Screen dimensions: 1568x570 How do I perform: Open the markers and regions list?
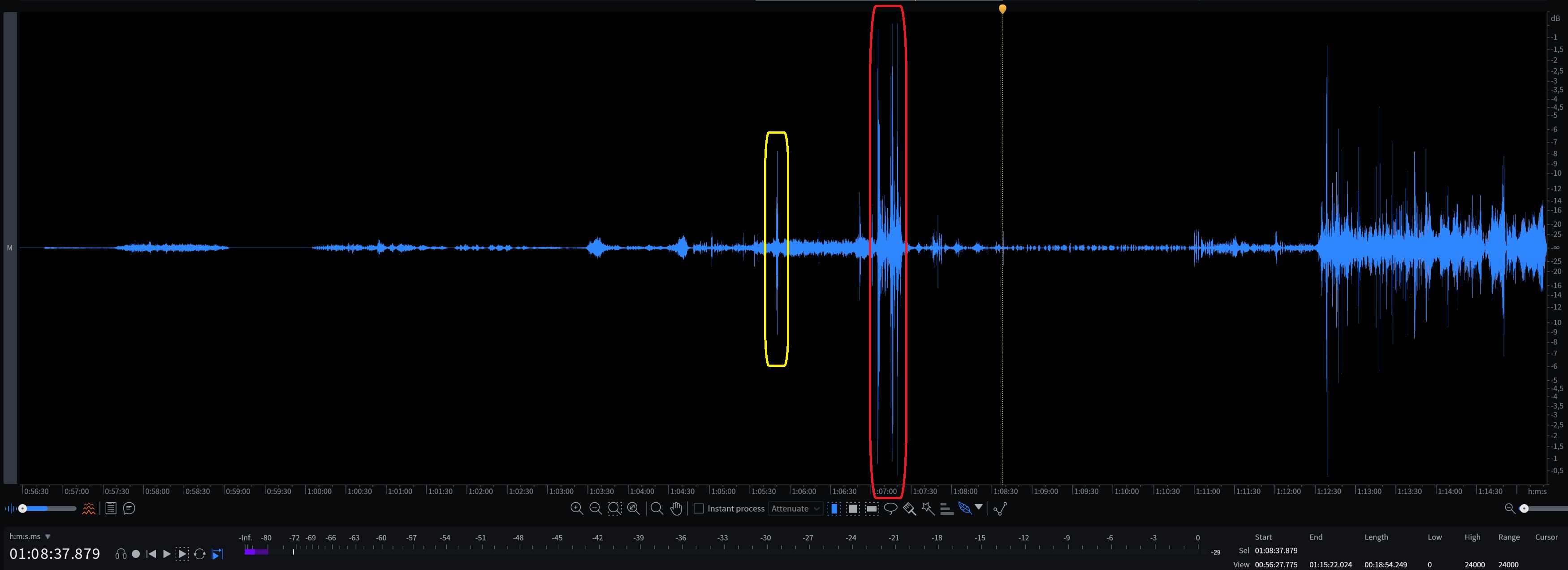click(x=111, y=509)
